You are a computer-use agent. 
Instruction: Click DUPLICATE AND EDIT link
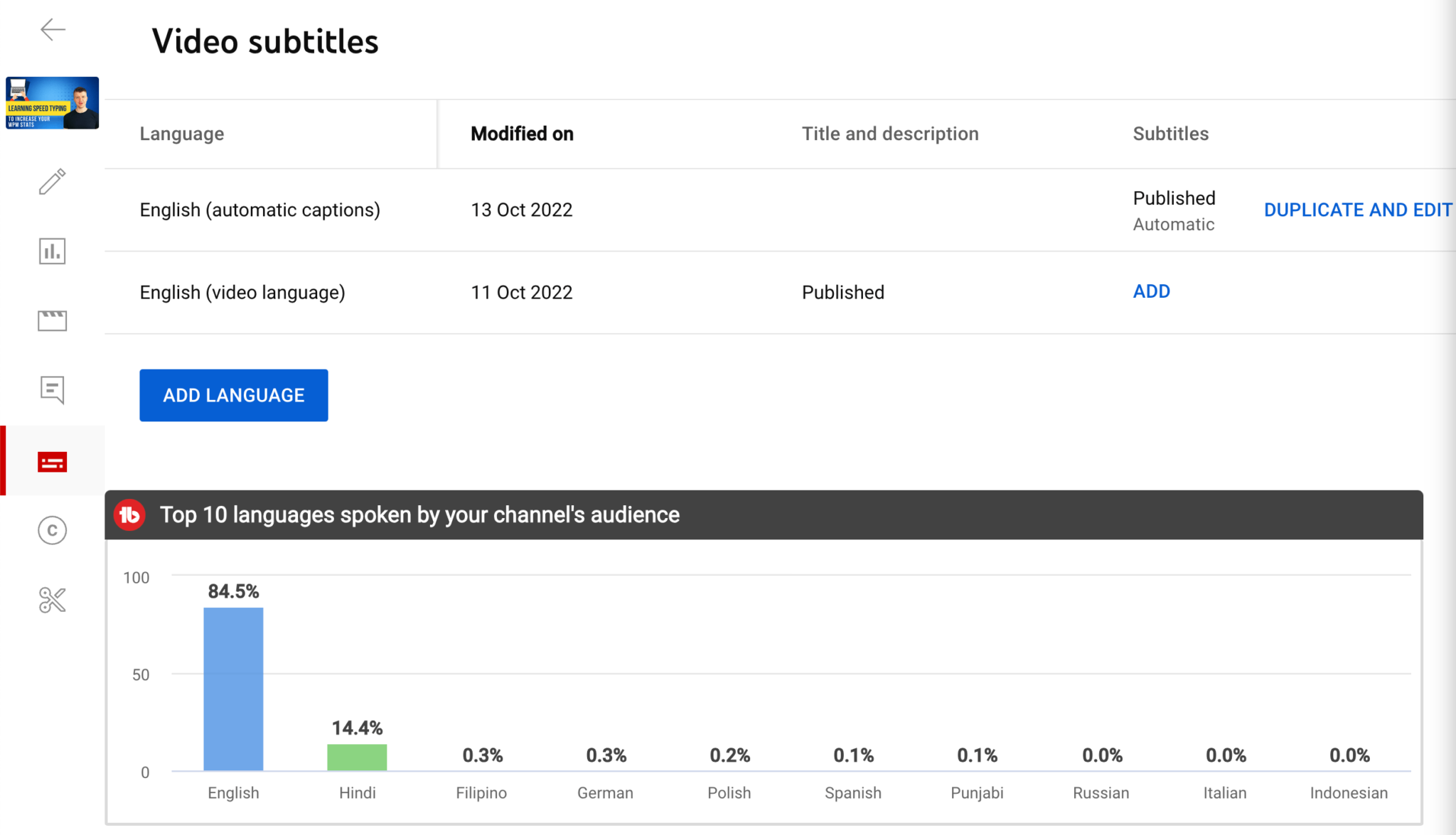[x=1357, y=210]
